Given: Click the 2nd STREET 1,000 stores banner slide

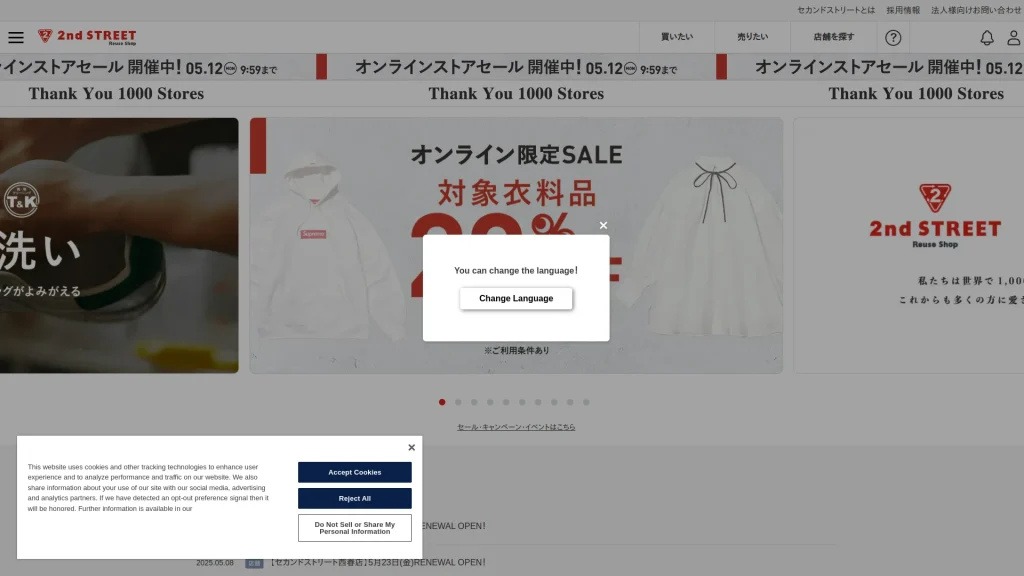Looking at the screenshot, I should pyautogui.click(x=908, y=246).
